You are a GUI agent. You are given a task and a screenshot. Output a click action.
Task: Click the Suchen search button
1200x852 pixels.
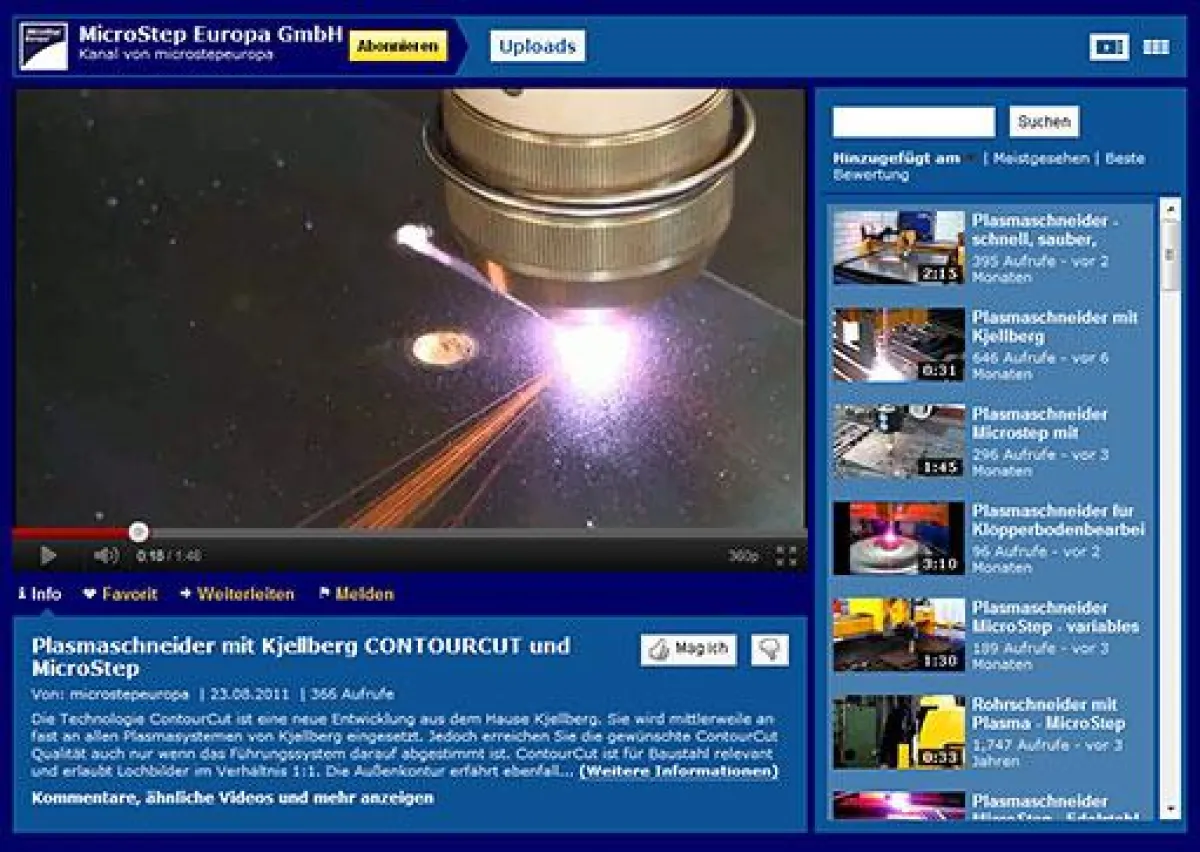(1043, 121)
